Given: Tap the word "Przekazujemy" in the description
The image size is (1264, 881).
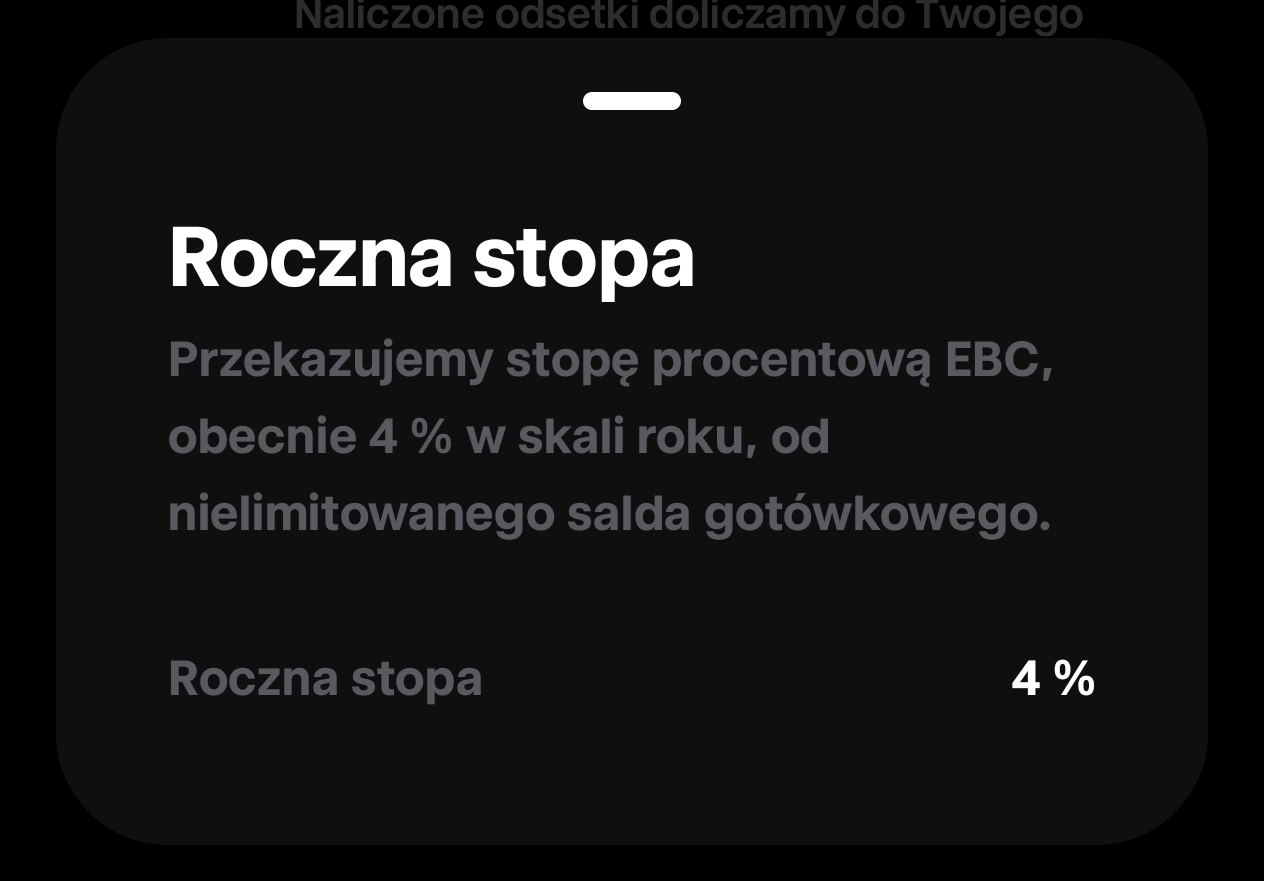Looking at the screenshot, I should tap(330, 362).
